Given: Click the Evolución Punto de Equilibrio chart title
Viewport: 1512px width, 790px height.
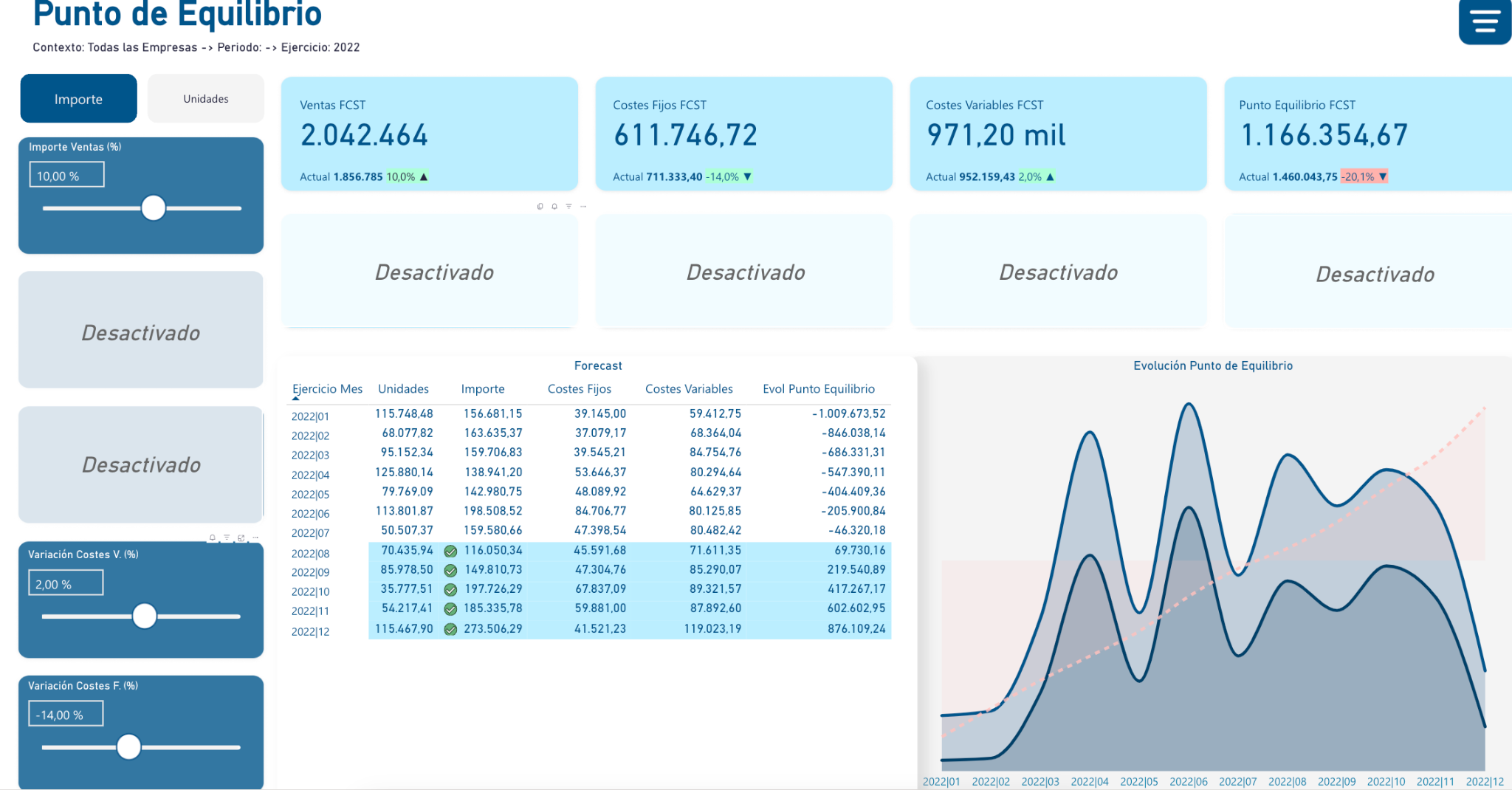Looking at the screenshot, I should click(1213, 365).
